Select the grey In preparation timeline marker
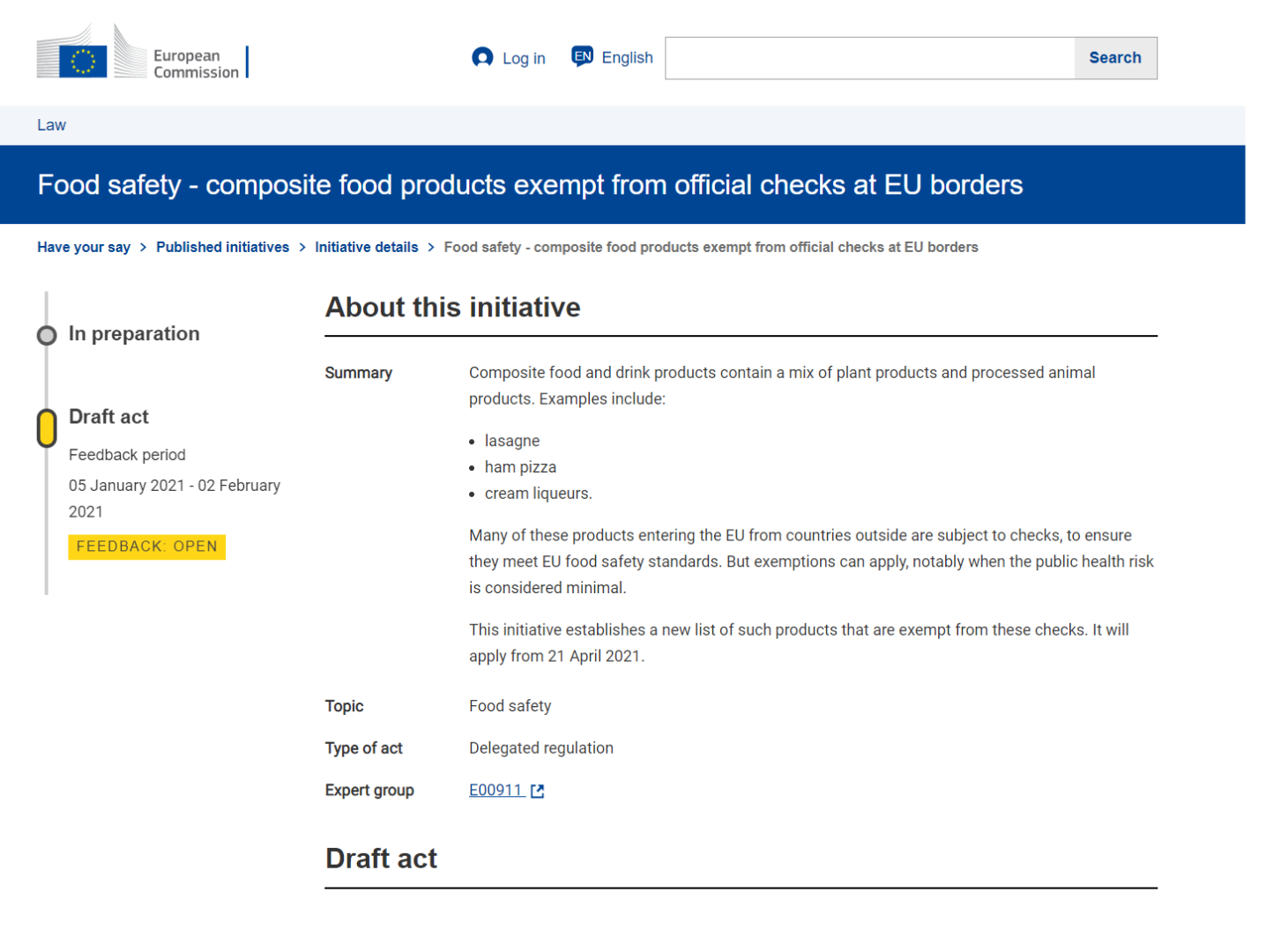This screenshot has width=1281, height=952. click(x=47, y=335)
